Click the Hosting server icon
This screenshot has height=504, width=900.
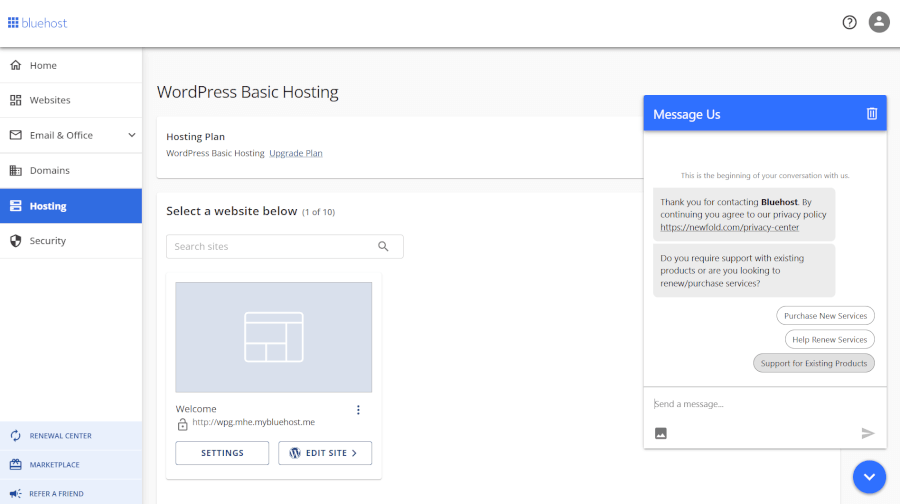click(x=15, y=206)
